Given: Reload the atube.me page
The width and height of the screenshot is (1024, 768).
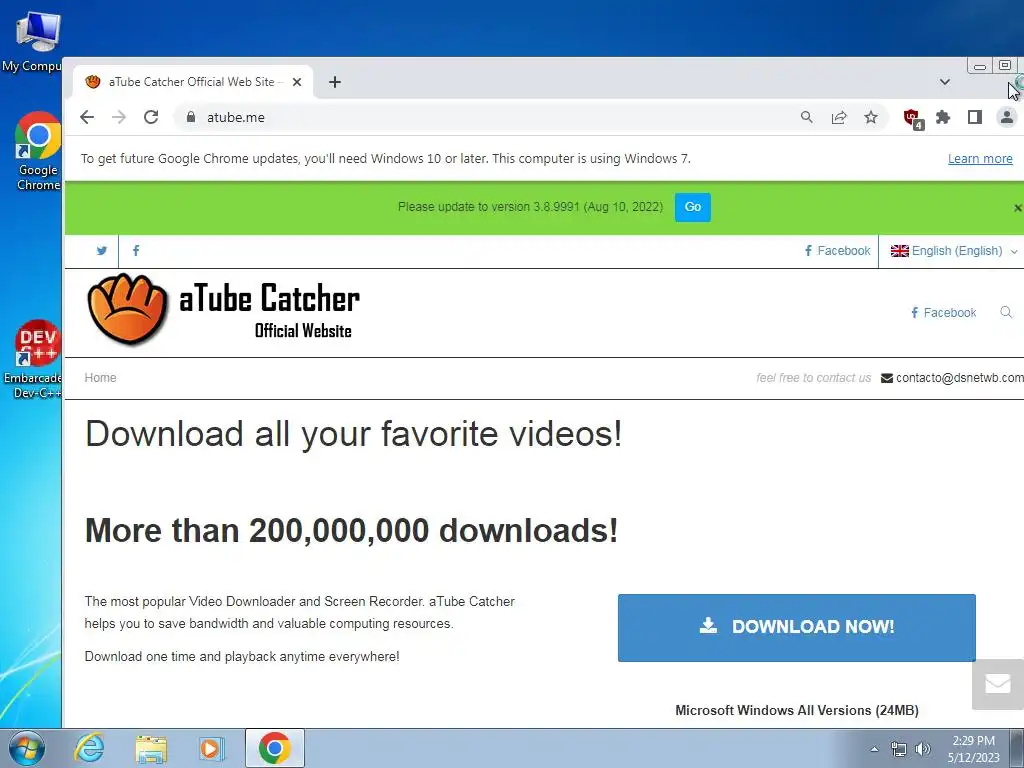Looking at the screenshot, I should click(x=151, y=118).
